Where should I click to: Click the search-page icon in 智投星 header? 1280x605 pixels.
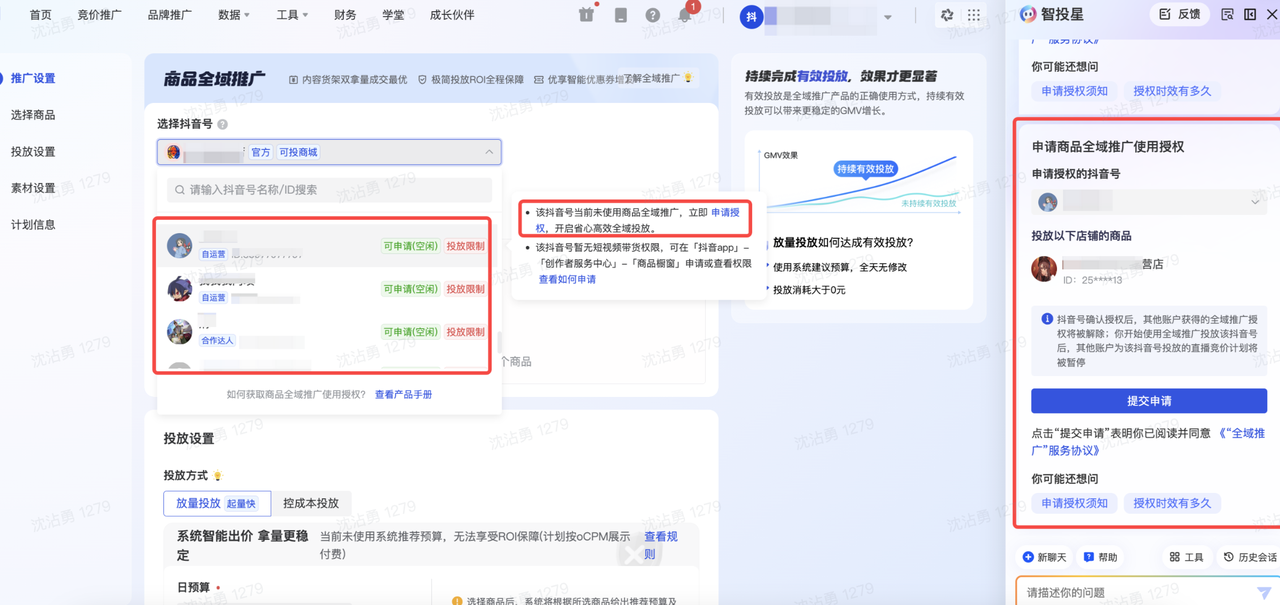click(x=1227, y=14)
